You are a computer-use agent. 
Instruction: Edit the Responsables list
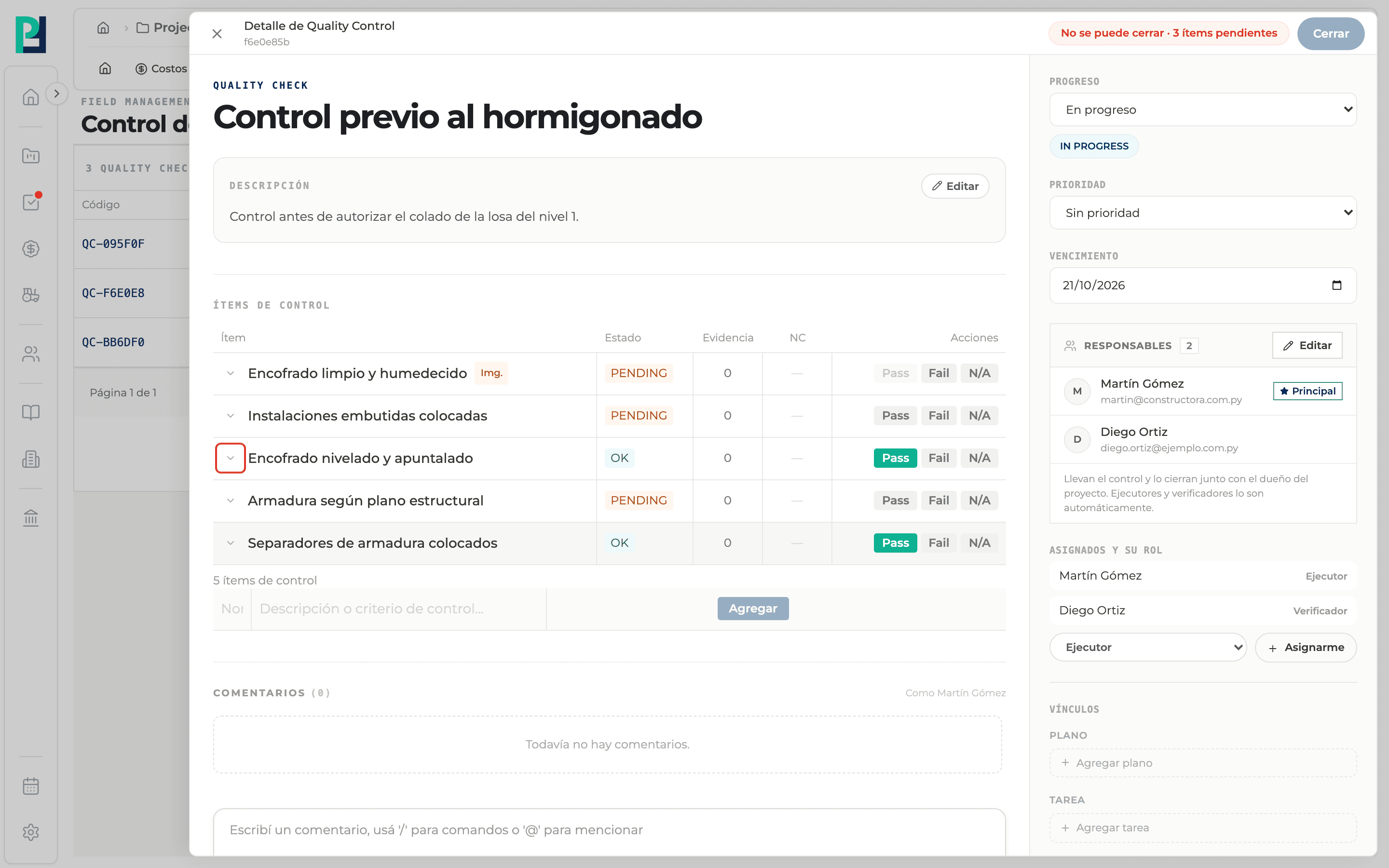coord(1307,346)
